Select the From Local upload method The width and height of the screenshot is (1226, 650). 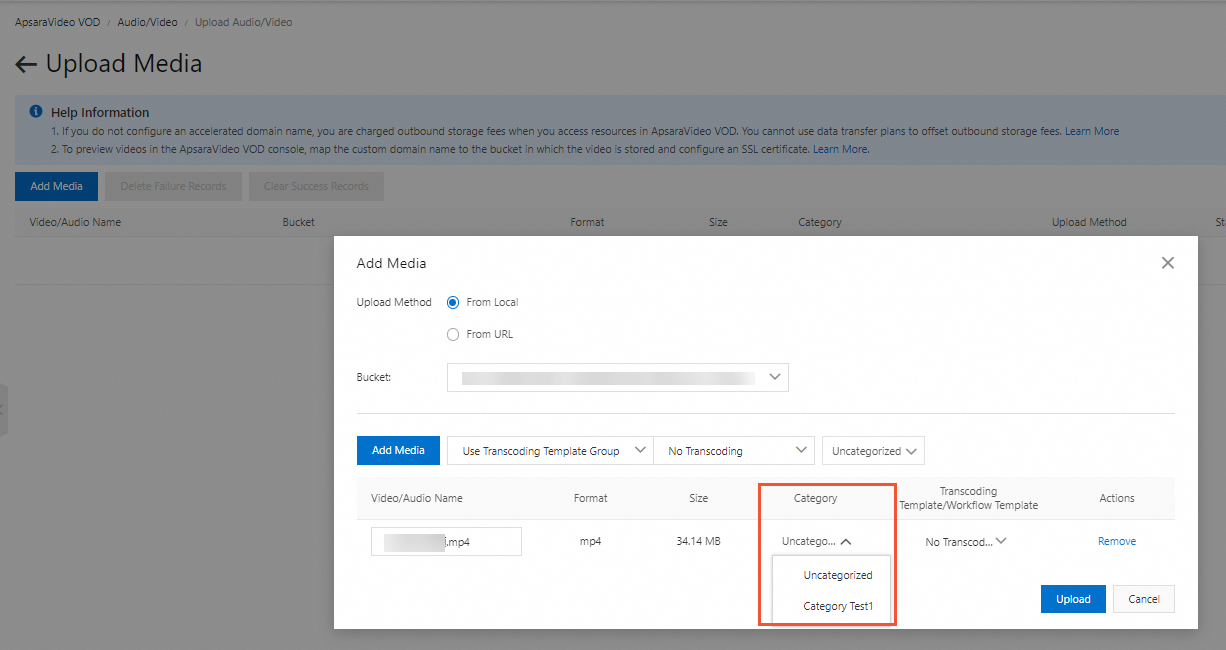[x=453, y=302]
